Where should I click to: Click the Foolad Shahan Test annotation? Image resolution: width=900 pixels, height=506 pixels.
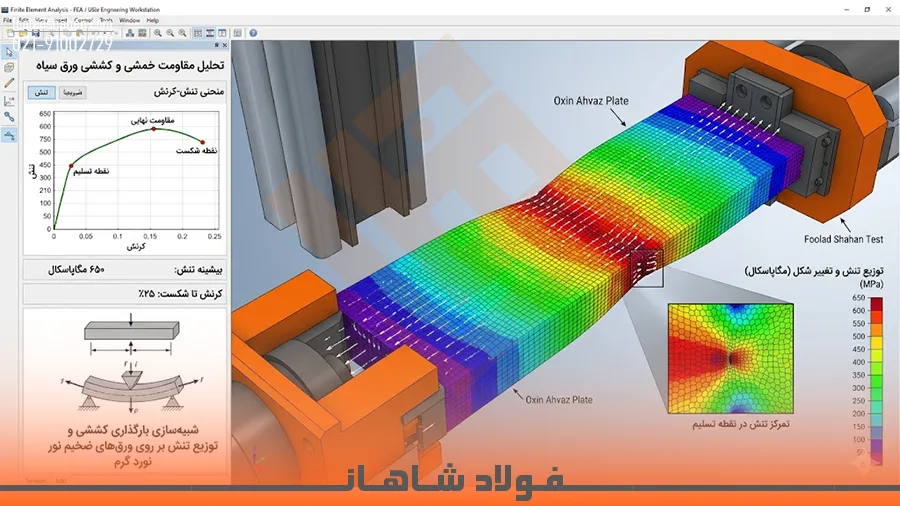[843, 239]
